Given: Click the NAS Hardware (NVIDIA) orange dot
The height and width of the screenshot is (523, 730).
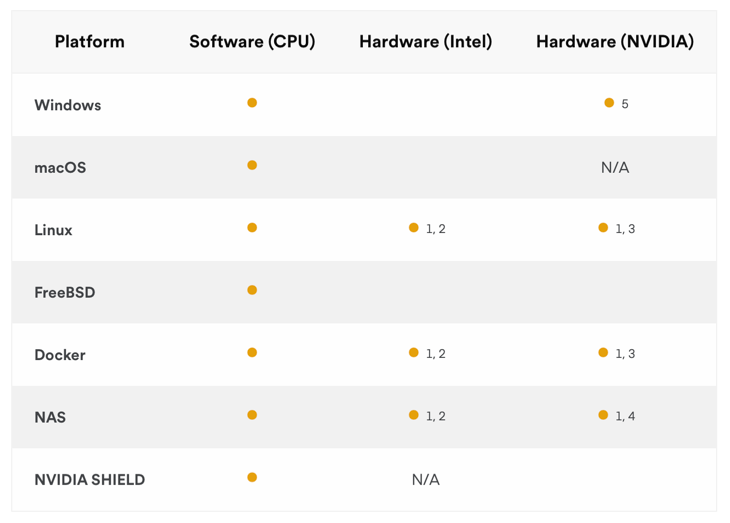Looking at the screenshot, I should click(x=603, y=415).
